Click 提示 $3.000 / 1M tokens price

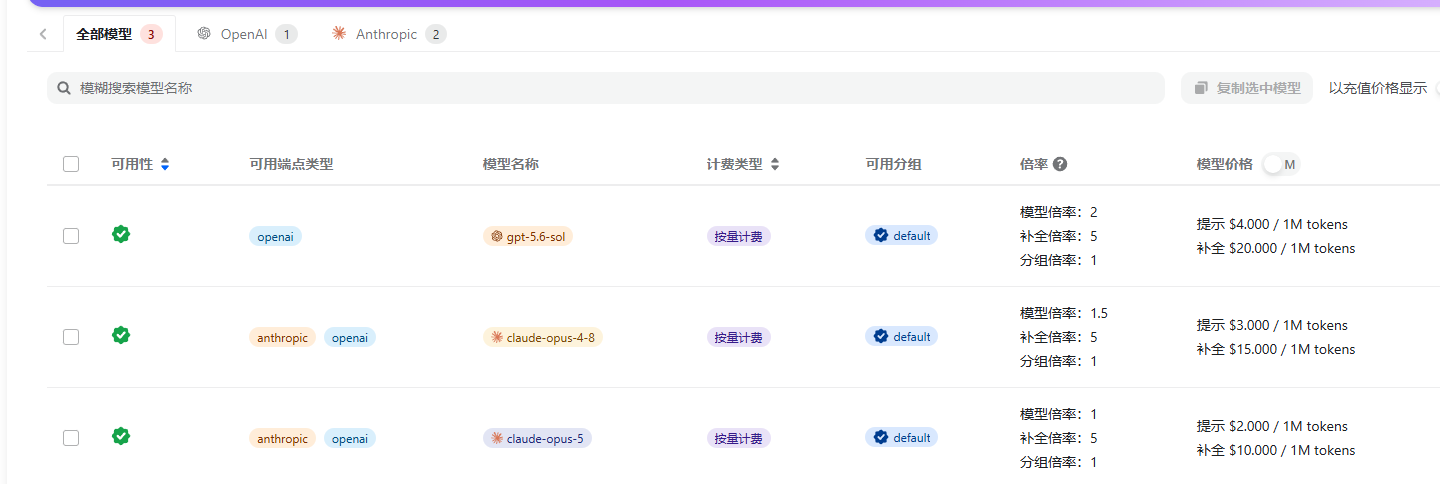click(x=1272, y=325)
